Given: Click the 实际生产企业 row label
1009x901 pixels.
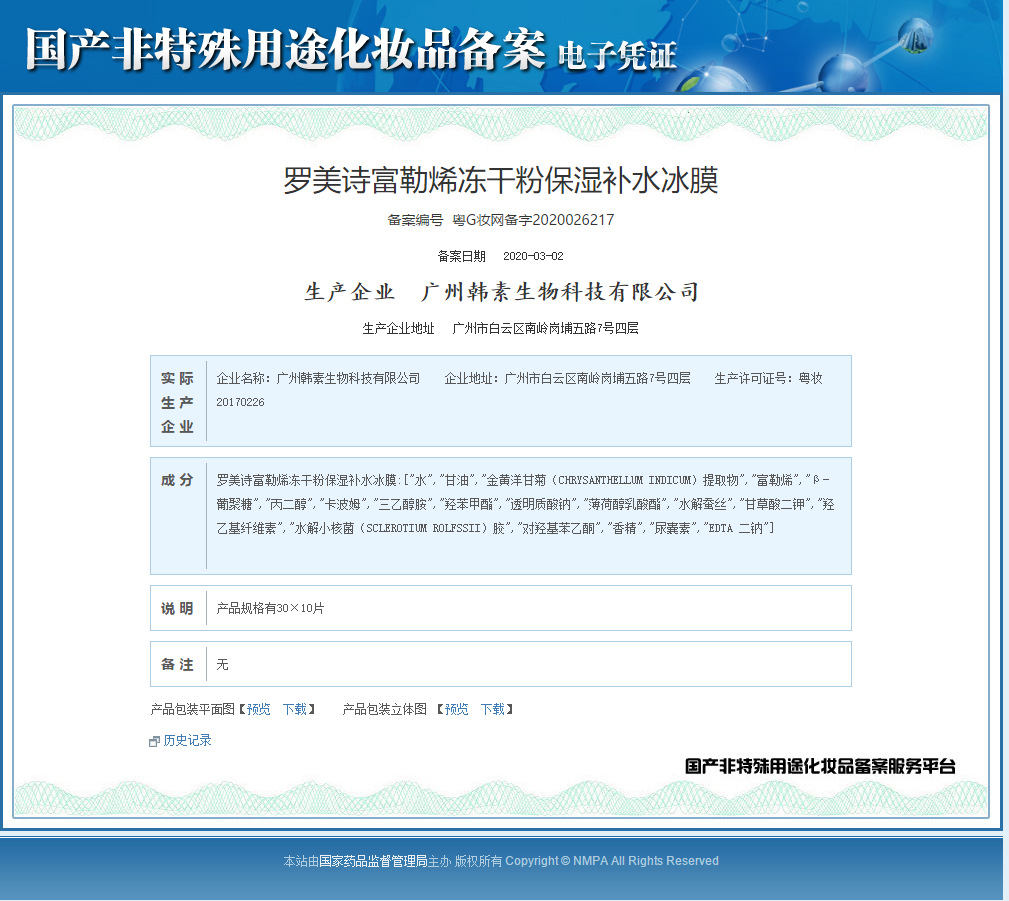Looking at the screenshot, I should pyautogui.click(x=177, y=402).
